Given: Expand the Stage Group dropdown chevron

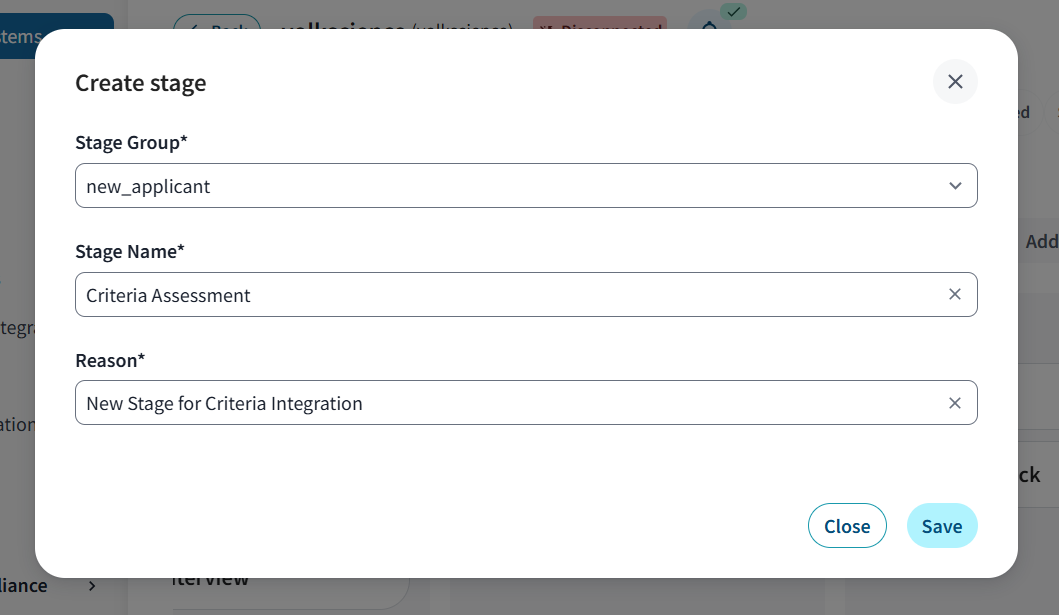Looking at the screenshot, I should 955,186.
